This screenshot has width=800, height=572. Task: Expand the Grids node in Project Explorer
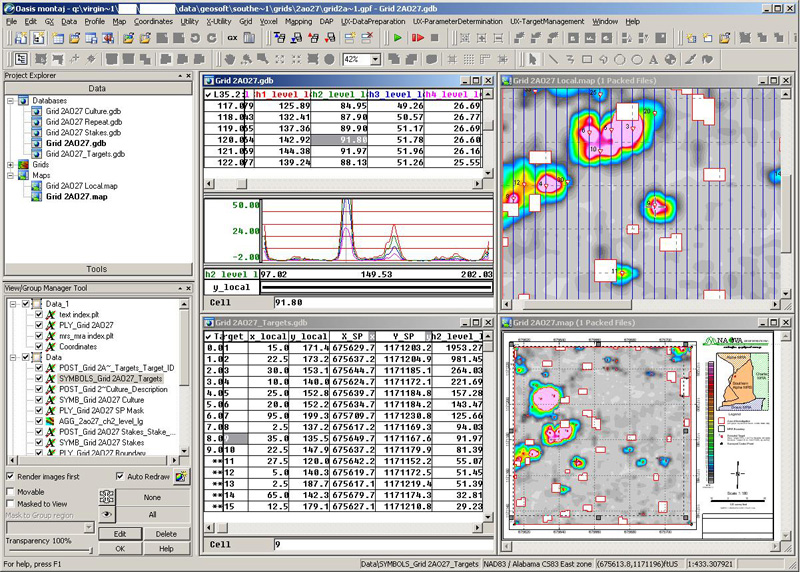coord(11,164)
